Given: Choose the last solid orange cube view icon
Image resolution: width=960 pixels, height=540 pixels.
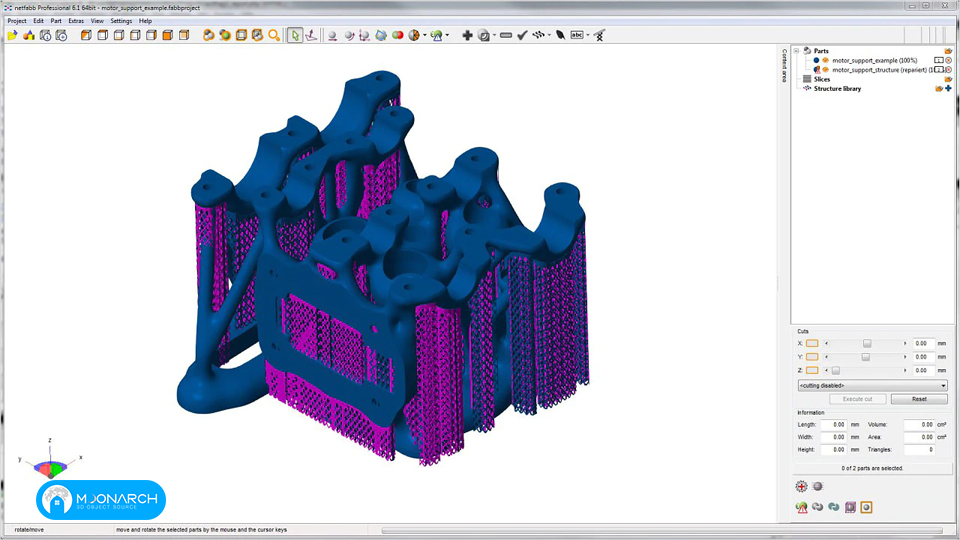Looking at the screenshot, I should pos(167,36).
